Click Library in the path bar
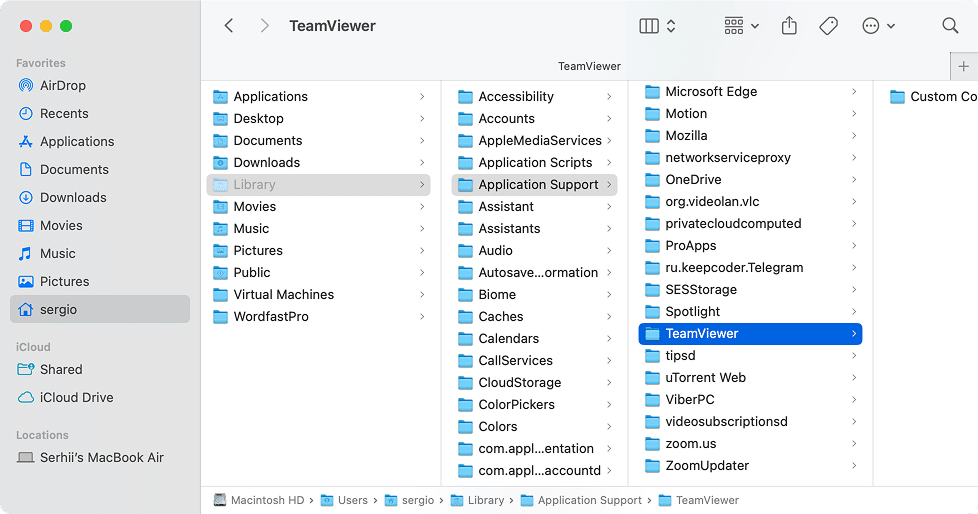The image size is (978, 514). pos(477,500)
